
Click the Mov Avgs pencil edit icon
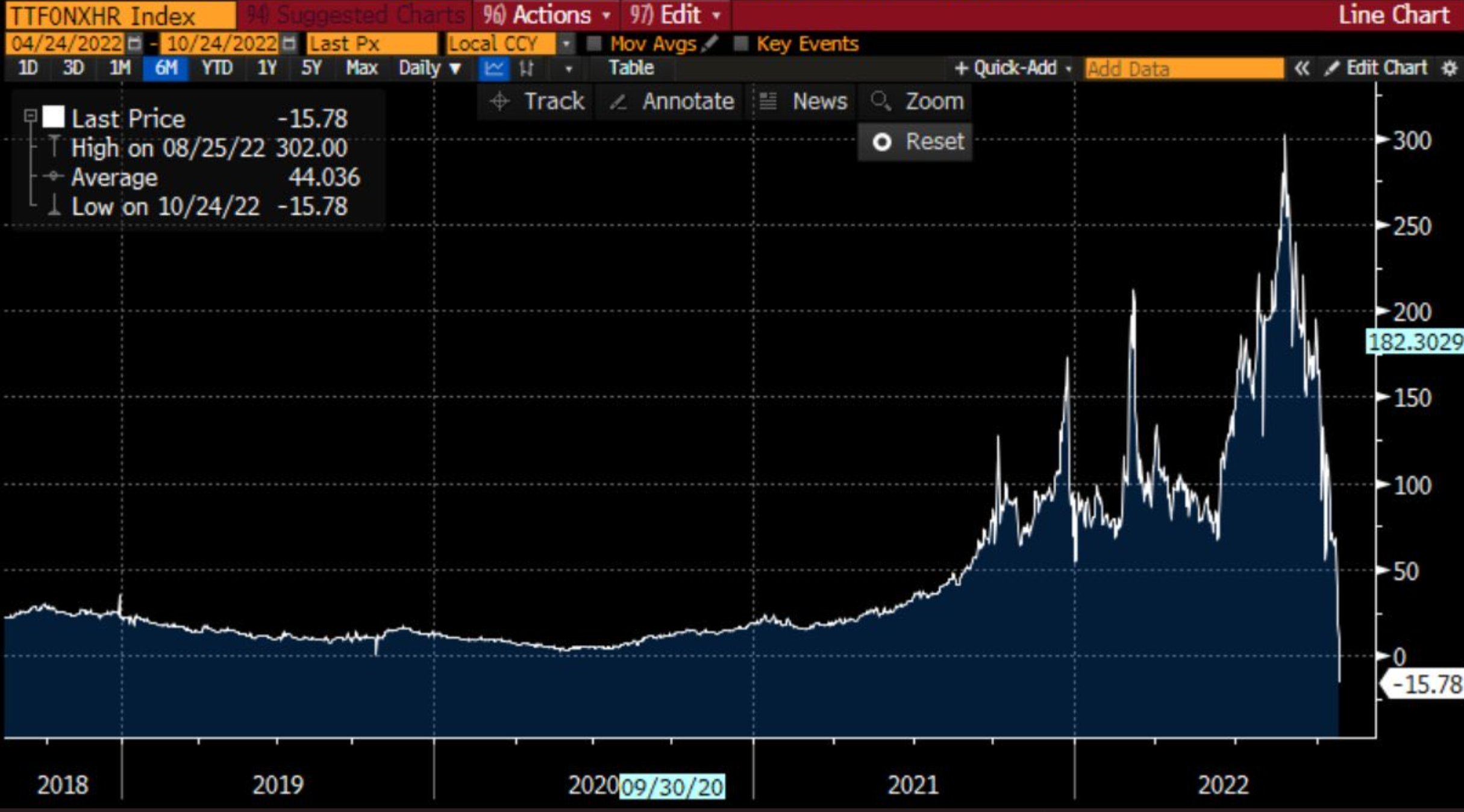pyautogui.click(x=711, y=43)
